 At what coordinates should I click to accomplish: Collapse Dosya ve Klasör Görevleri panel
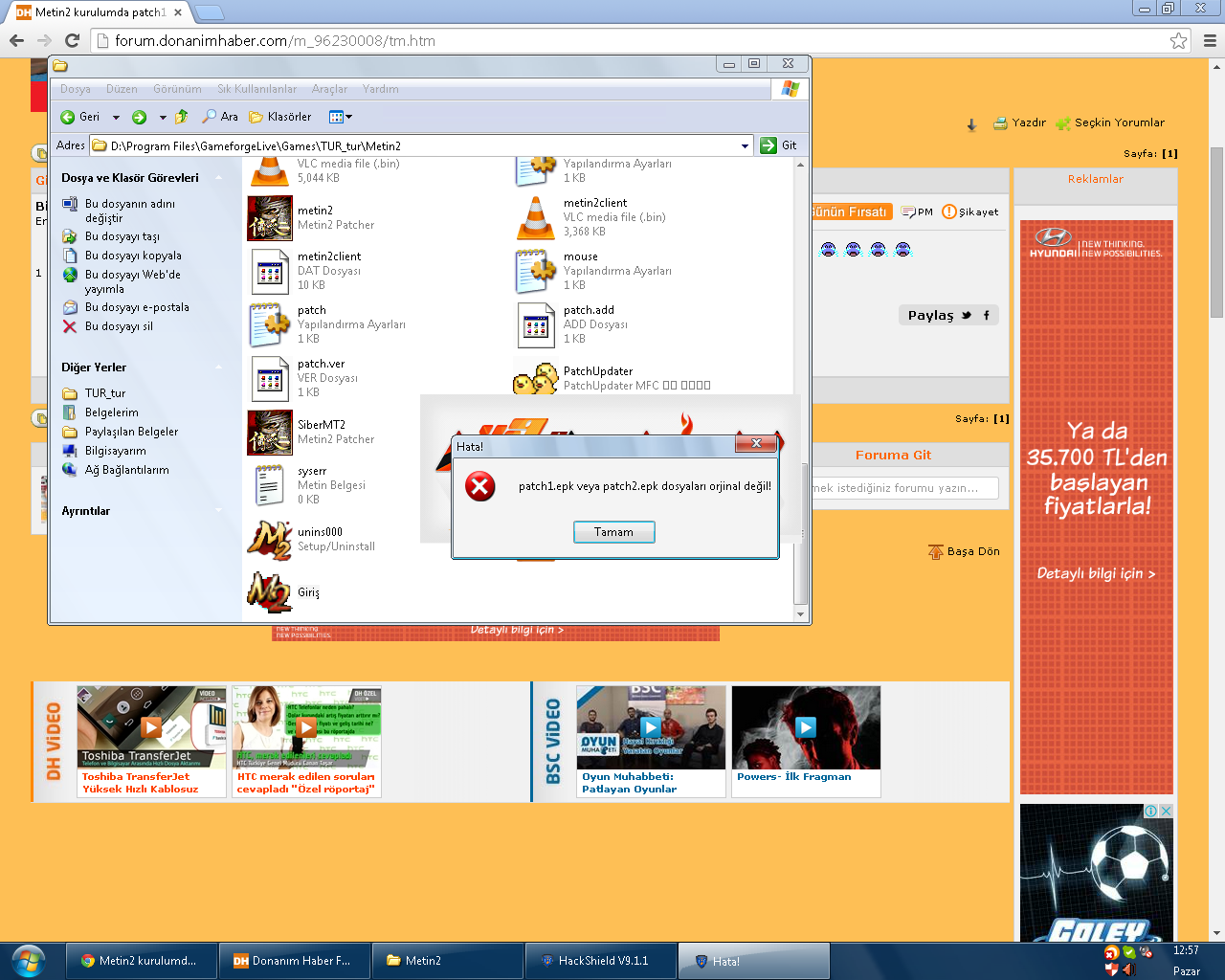click(x=219, y=178)
